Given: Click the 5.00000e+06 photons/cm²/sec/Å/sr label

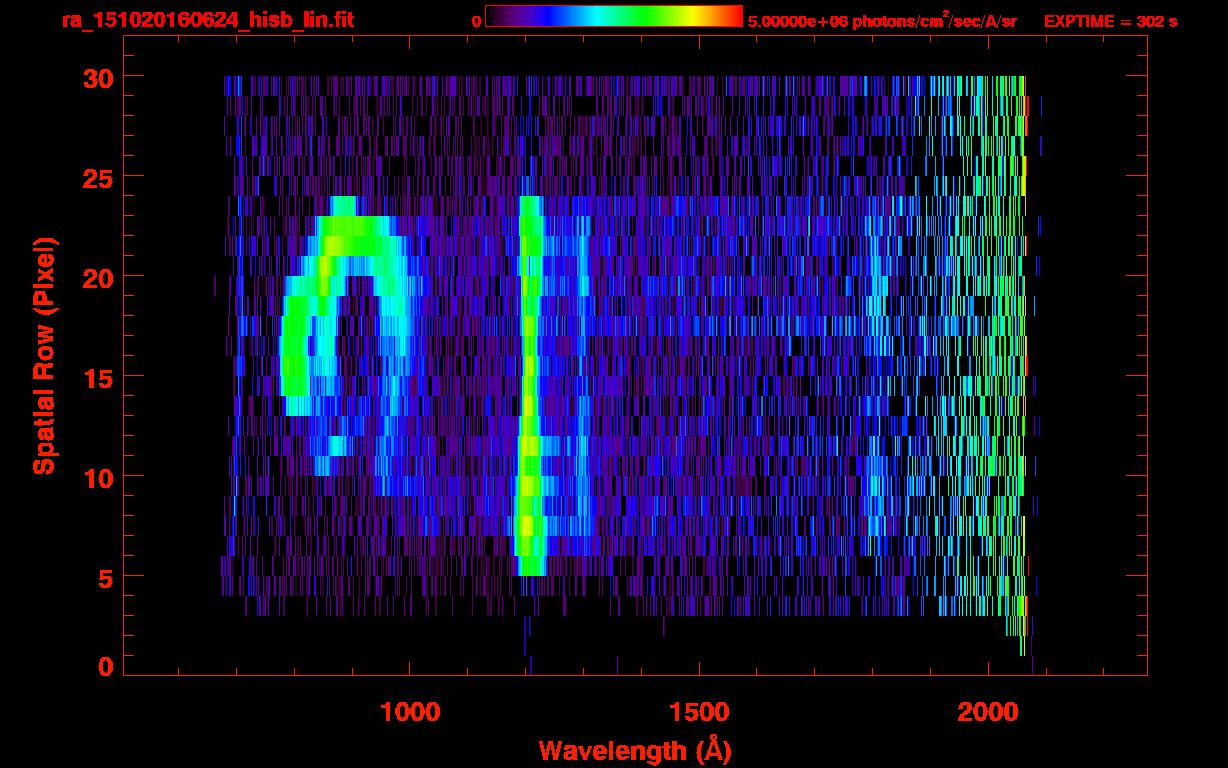Looking at the screenshot, I should coord(882,21).
